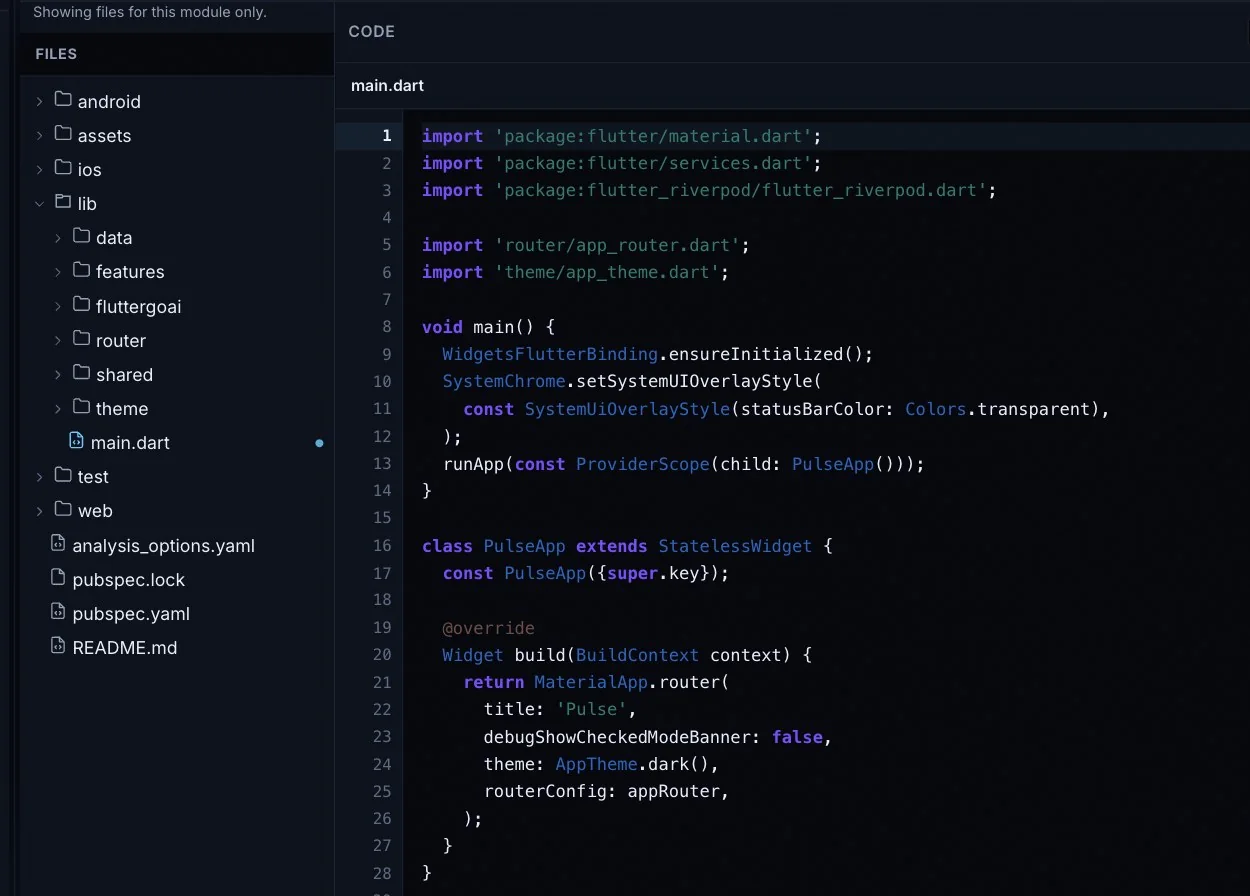Expand the assets folder chevron

[39, 135]
